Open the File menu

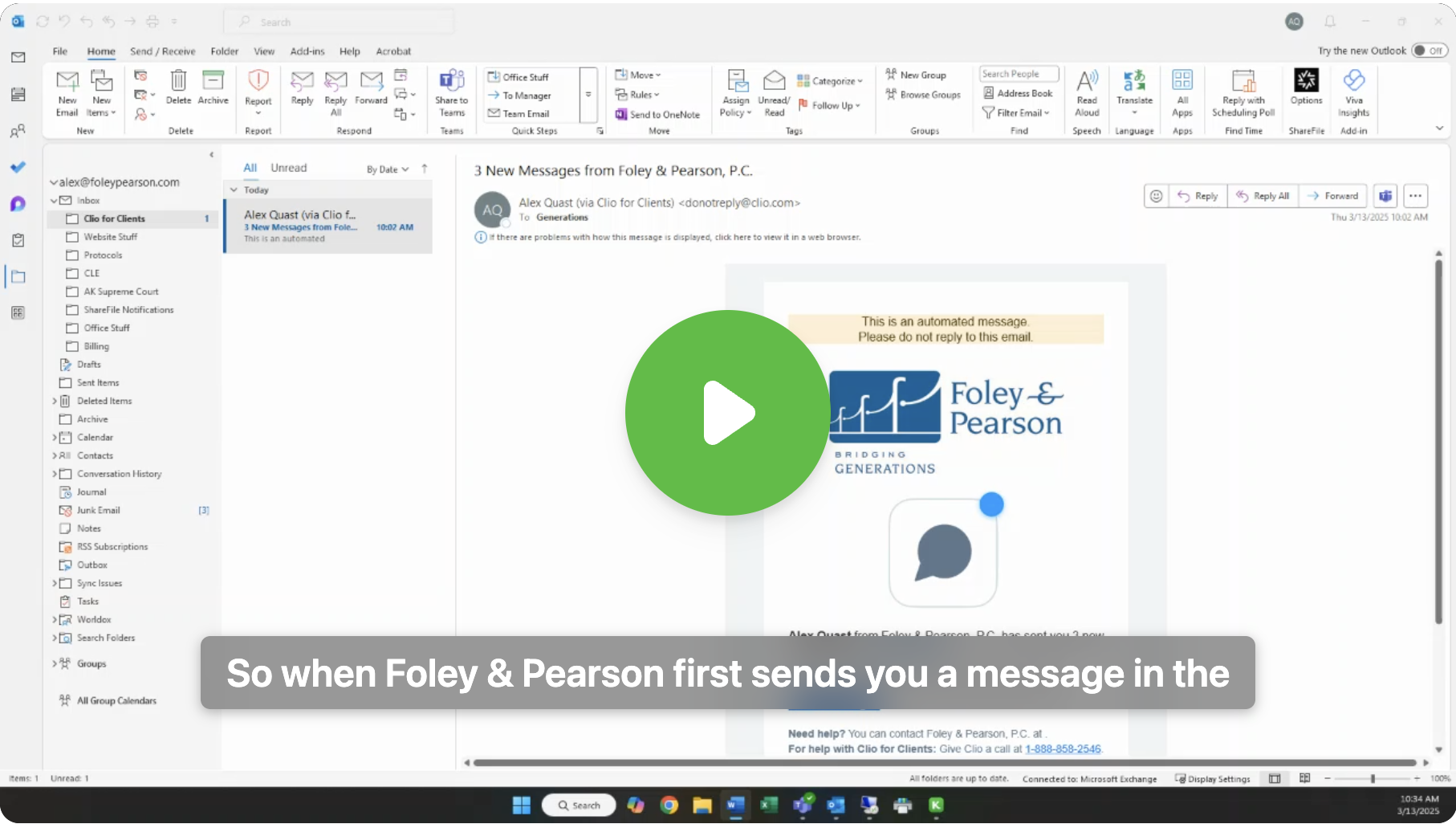(x=60, y=51)
